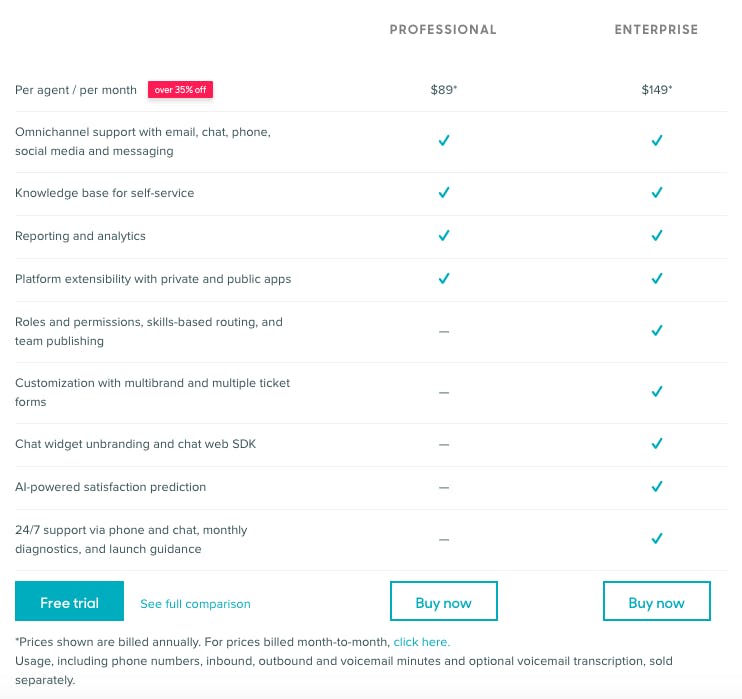This screenshot has height=699, width=742.
Task: Click Enterprise checkmark for Platform extensibility
Action: click(x=657, y=279)
